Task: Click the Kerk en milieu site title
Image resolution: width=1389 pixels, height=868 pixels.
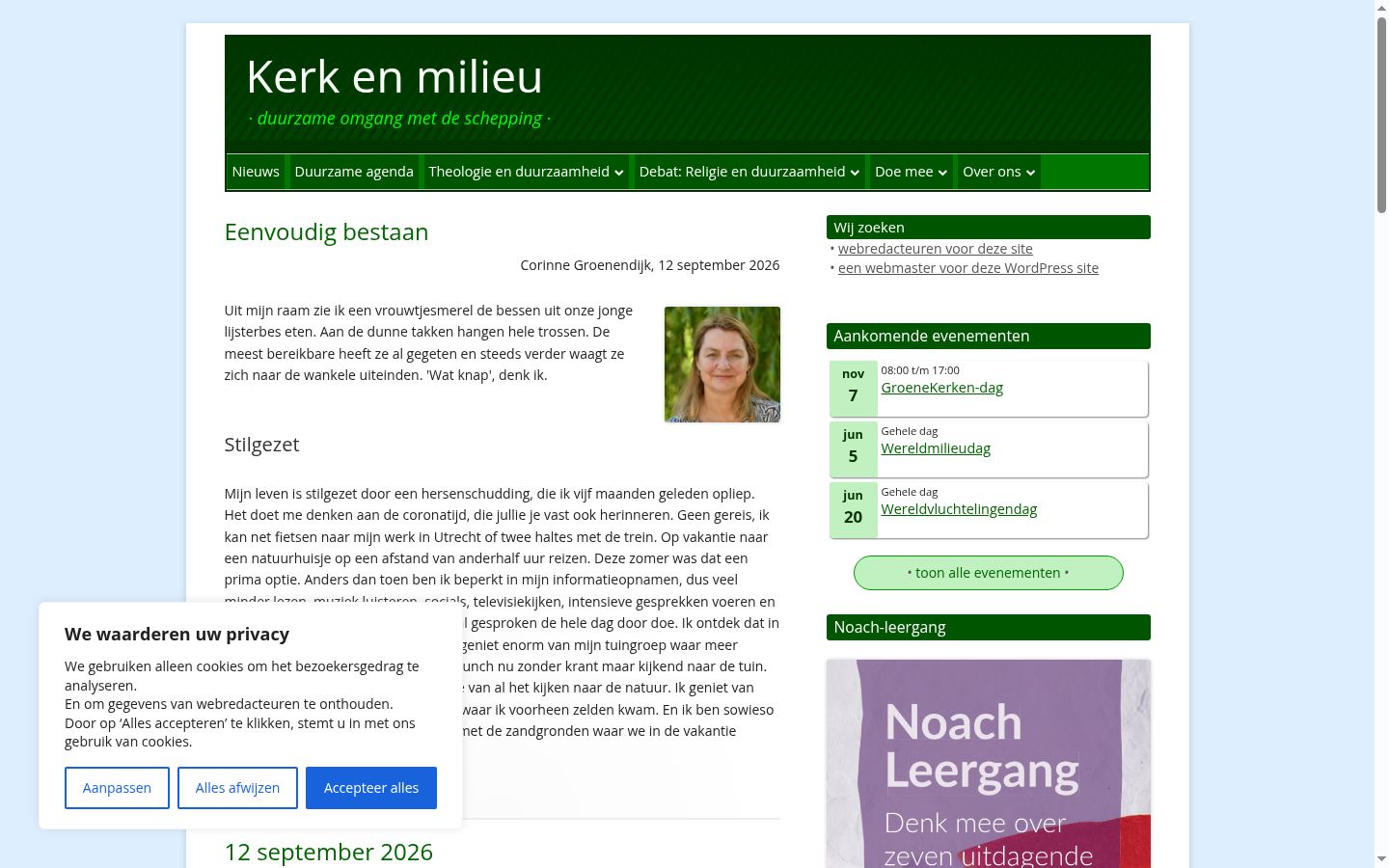Action: (395, 77)
